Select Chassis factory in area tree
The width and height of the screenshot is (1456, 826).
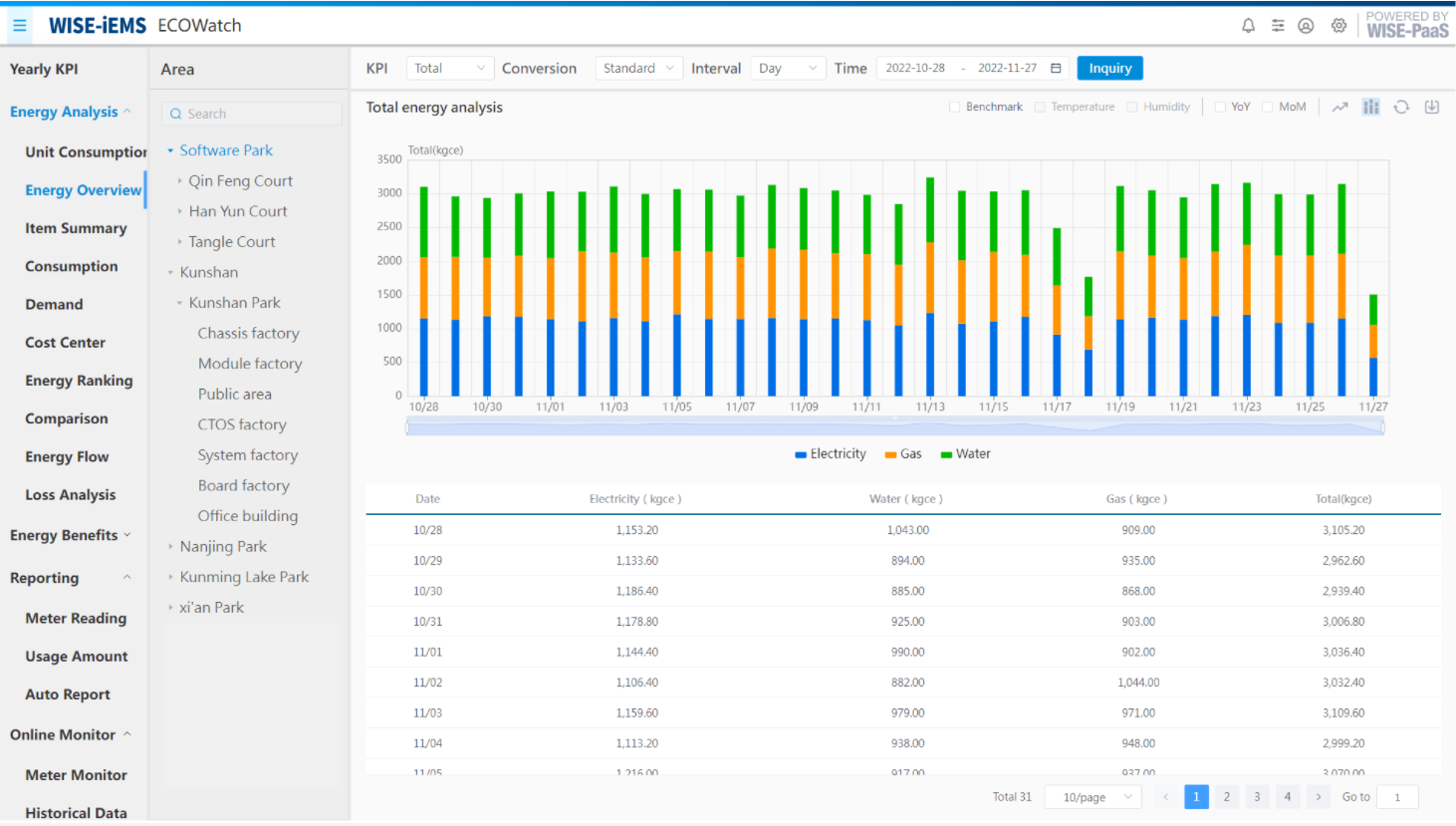click(x=248, y=334)
